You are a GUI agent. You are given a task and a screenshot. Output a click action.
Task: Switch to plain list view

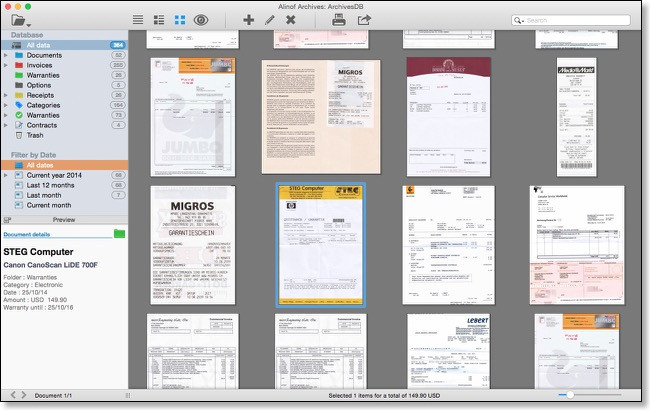138,19
